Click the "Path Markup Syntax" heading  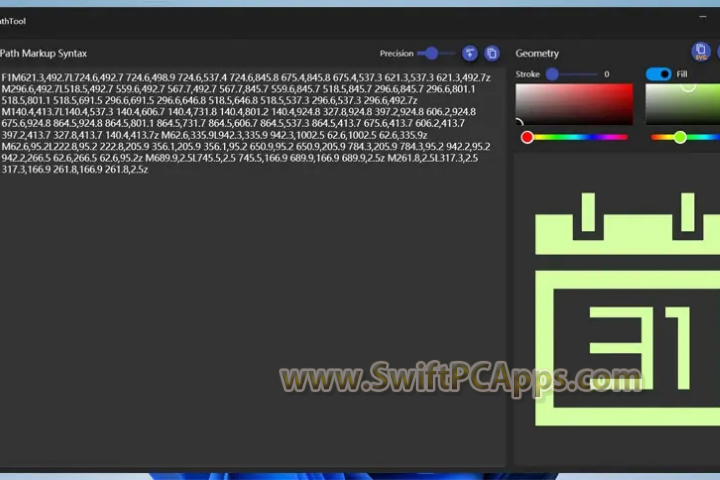click(x=43, y=53)
